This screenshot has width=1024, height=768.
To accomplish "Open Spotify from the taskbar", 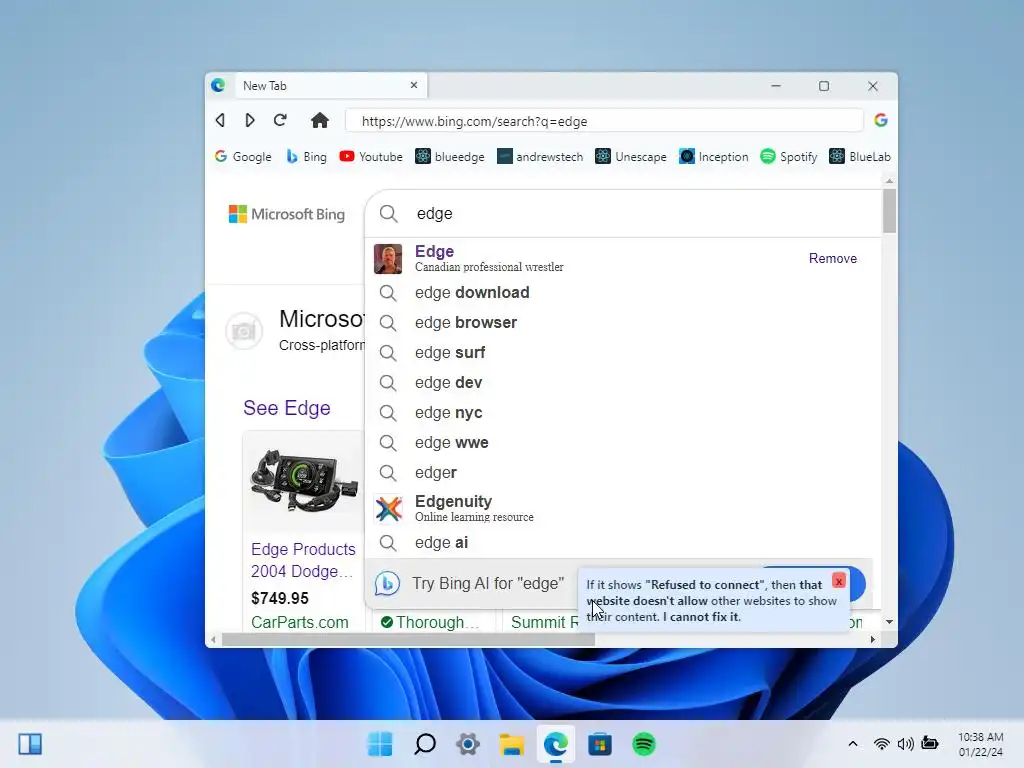I will coord(644,744).
